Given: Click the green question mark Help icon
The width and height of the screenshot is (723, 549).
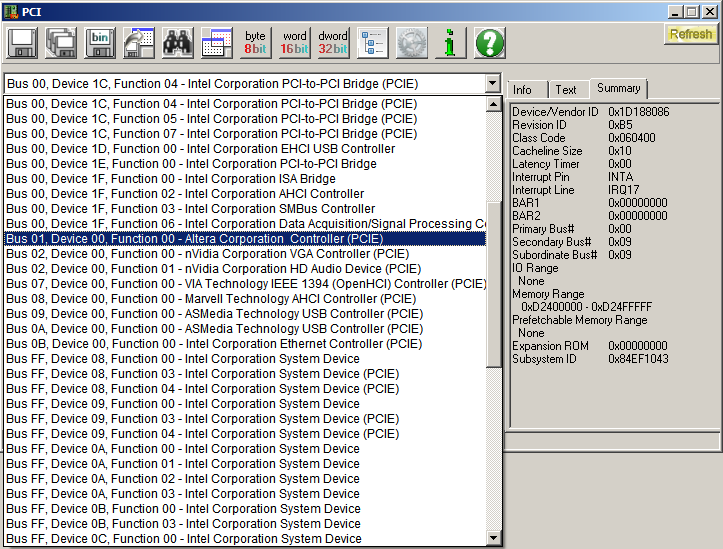Looking at the screenshot, I should click(489, 42).
